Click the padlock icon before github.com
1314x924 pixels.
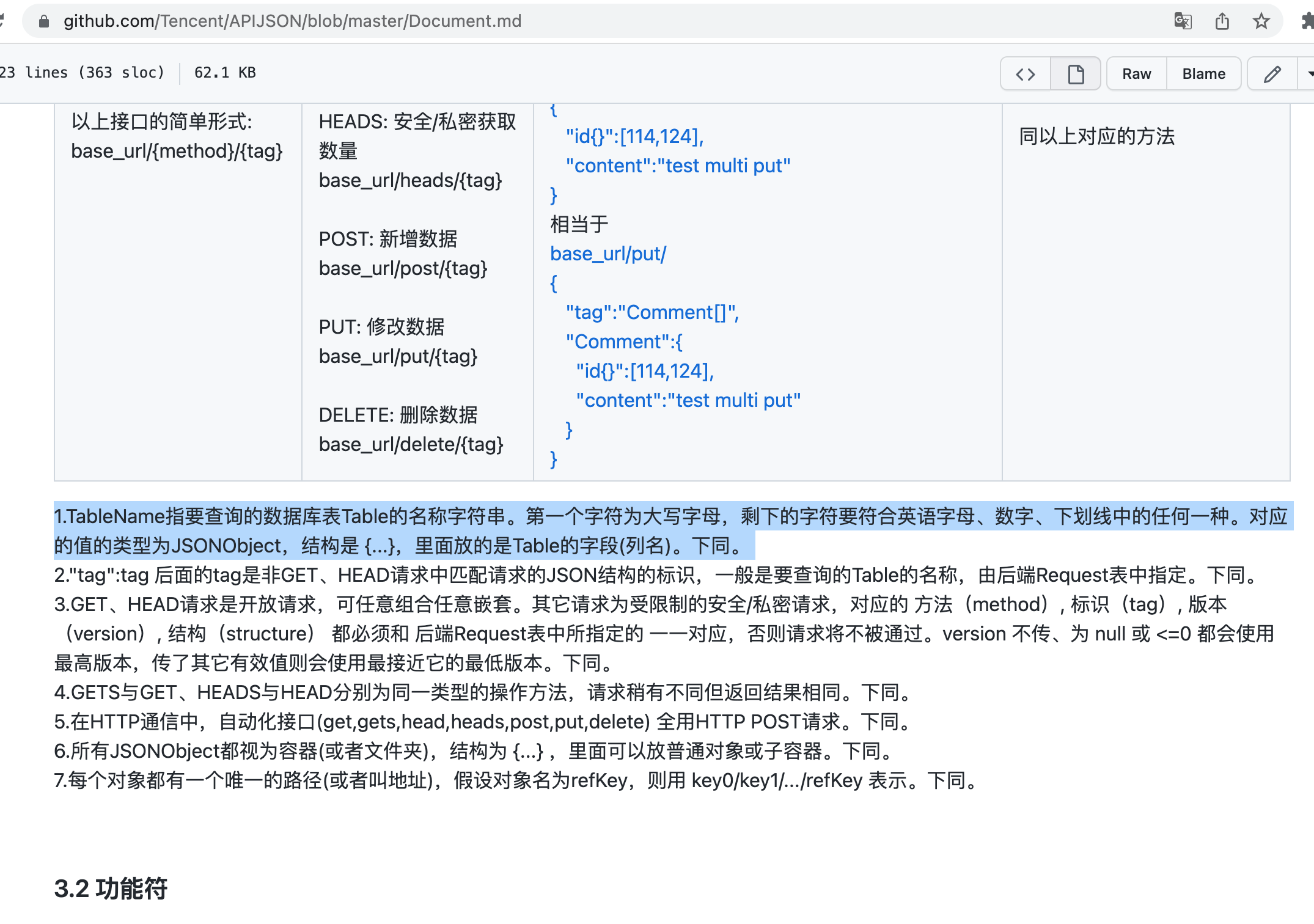pyautogui.click(x=43, y=20)
